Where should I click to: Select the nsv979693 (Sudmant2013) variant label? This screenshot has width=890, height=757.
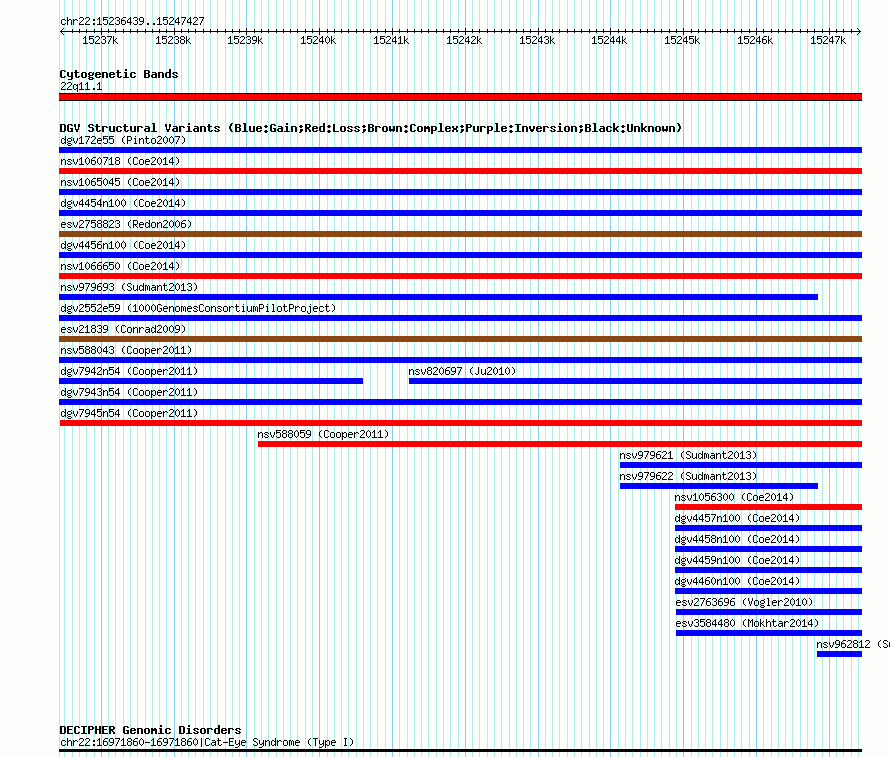129,287
